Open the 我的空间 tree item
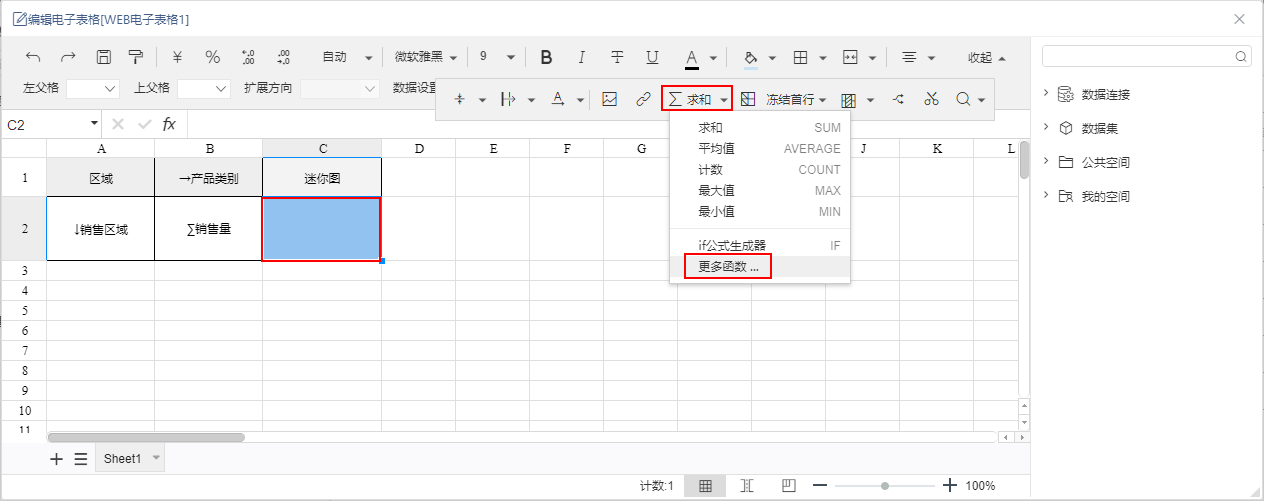The height and width of the screenshot is (501, 1264). coord(1105,196)
